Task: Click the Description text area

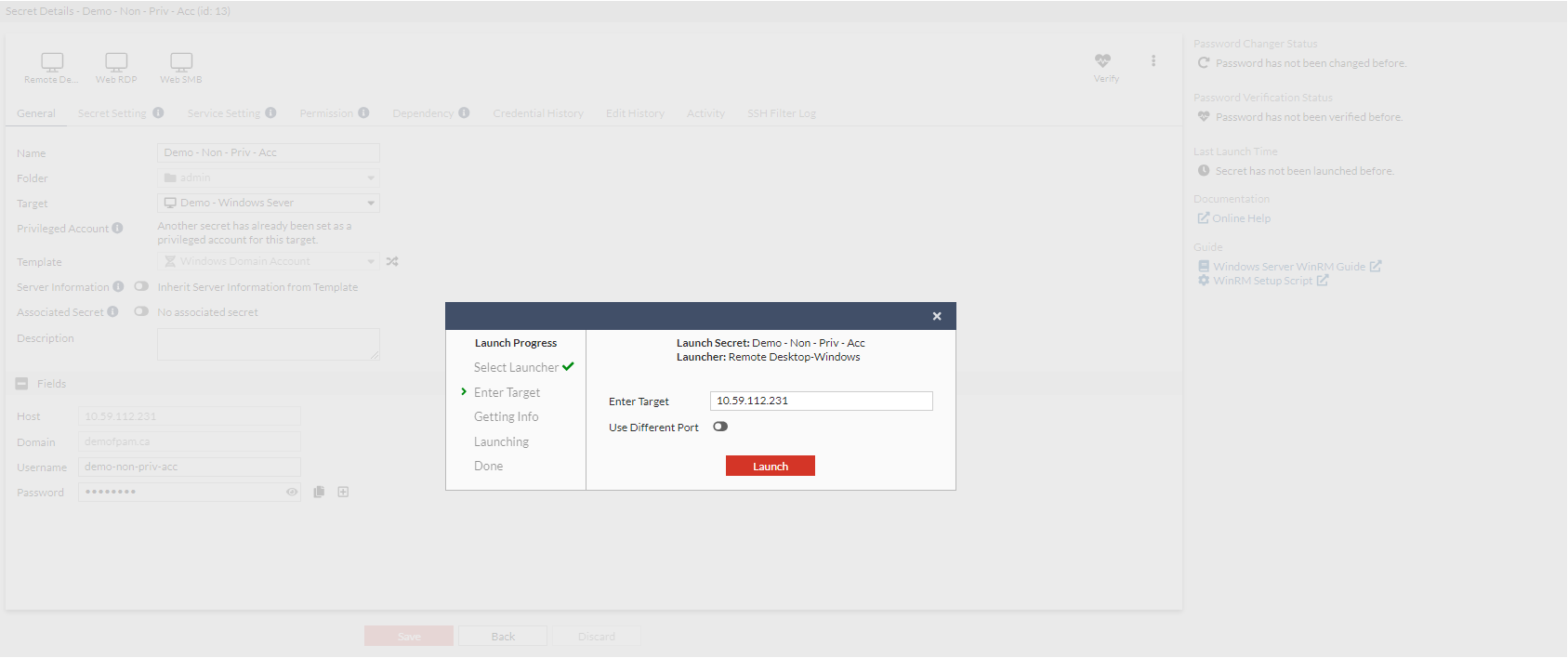Action: point(269,344)
